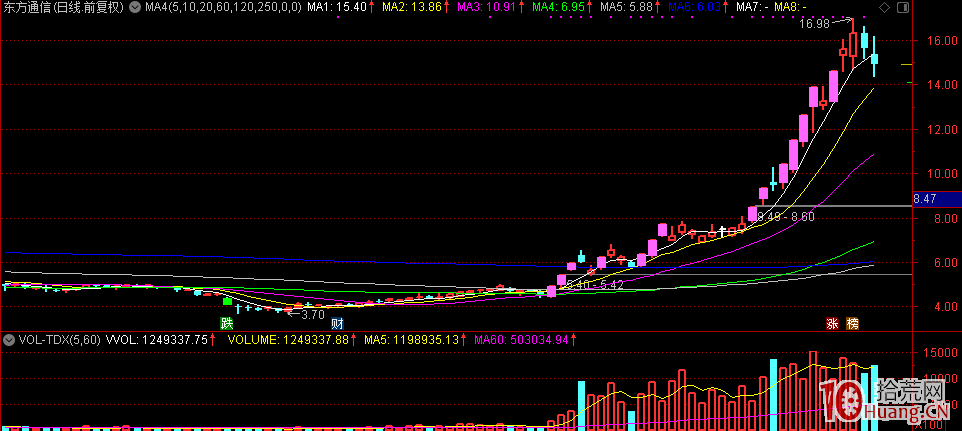Screen dimensions: 962x431
Task: Select the magenta MA3: 10.91 value
Action: 487,7
